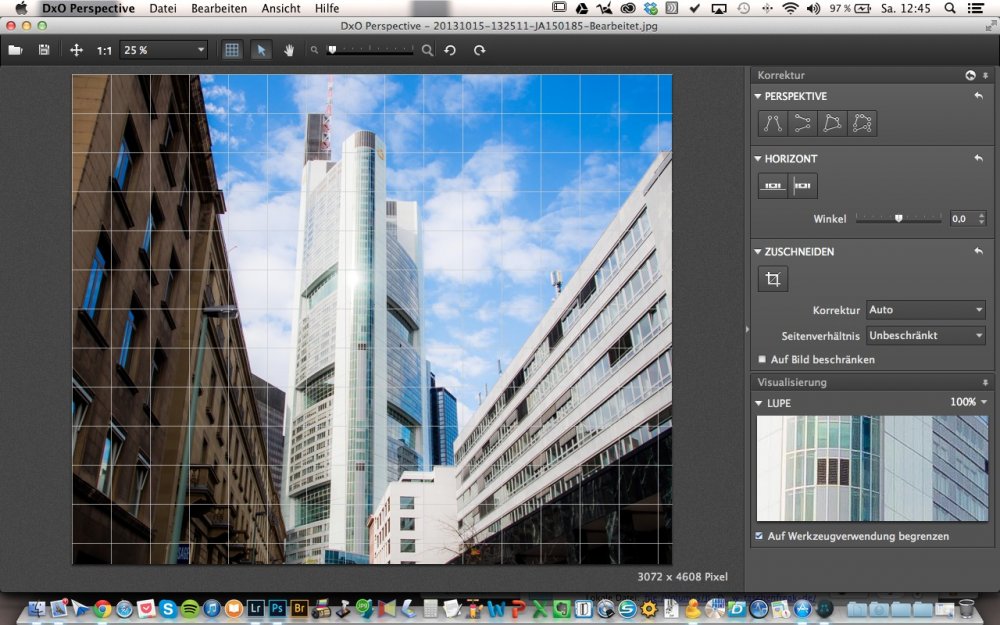Click the rectangle perspective correction tool
Screen dimensions: 1000x625
pos(832,123)
